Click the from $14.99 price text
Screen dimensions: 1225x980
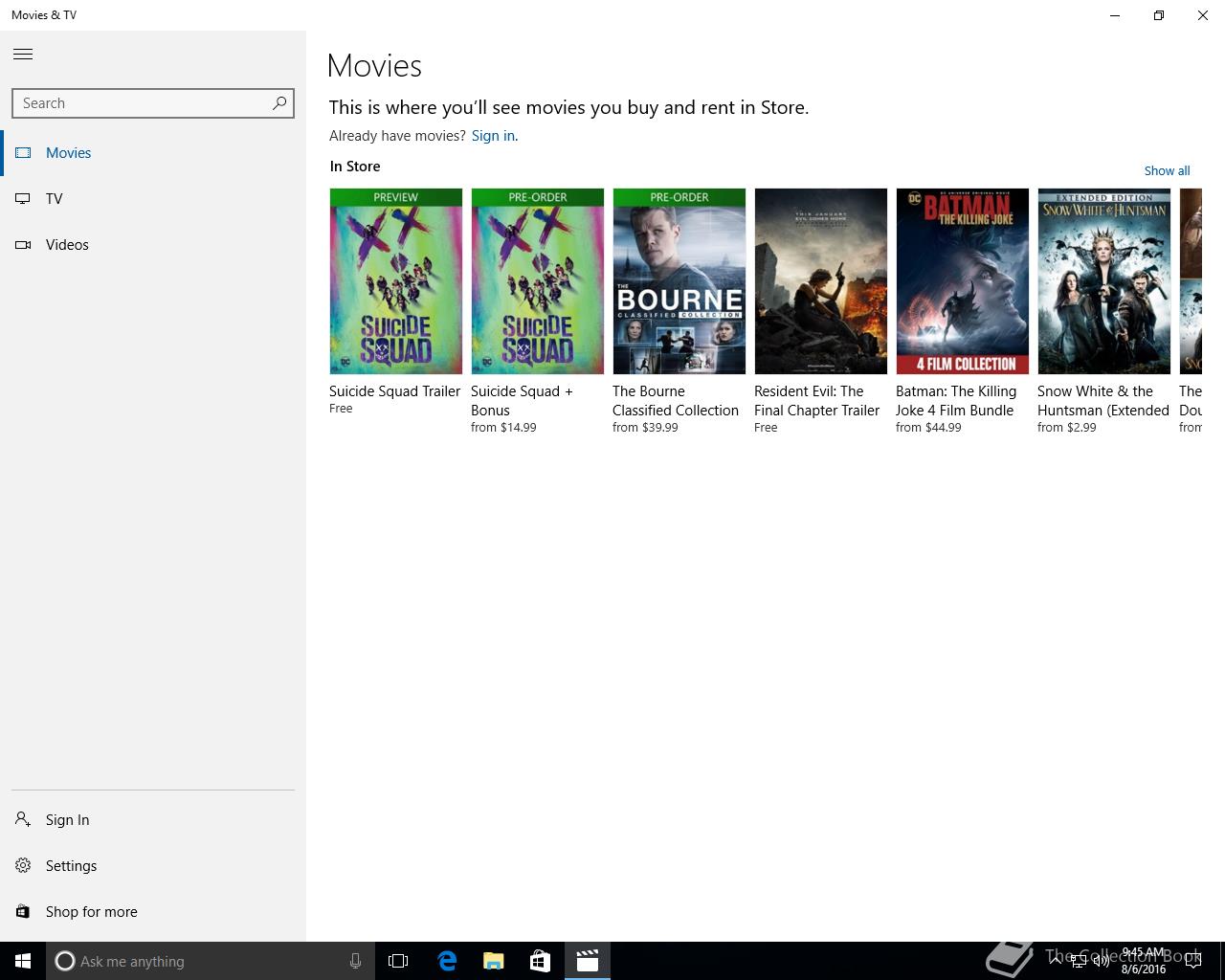[503, 428]
